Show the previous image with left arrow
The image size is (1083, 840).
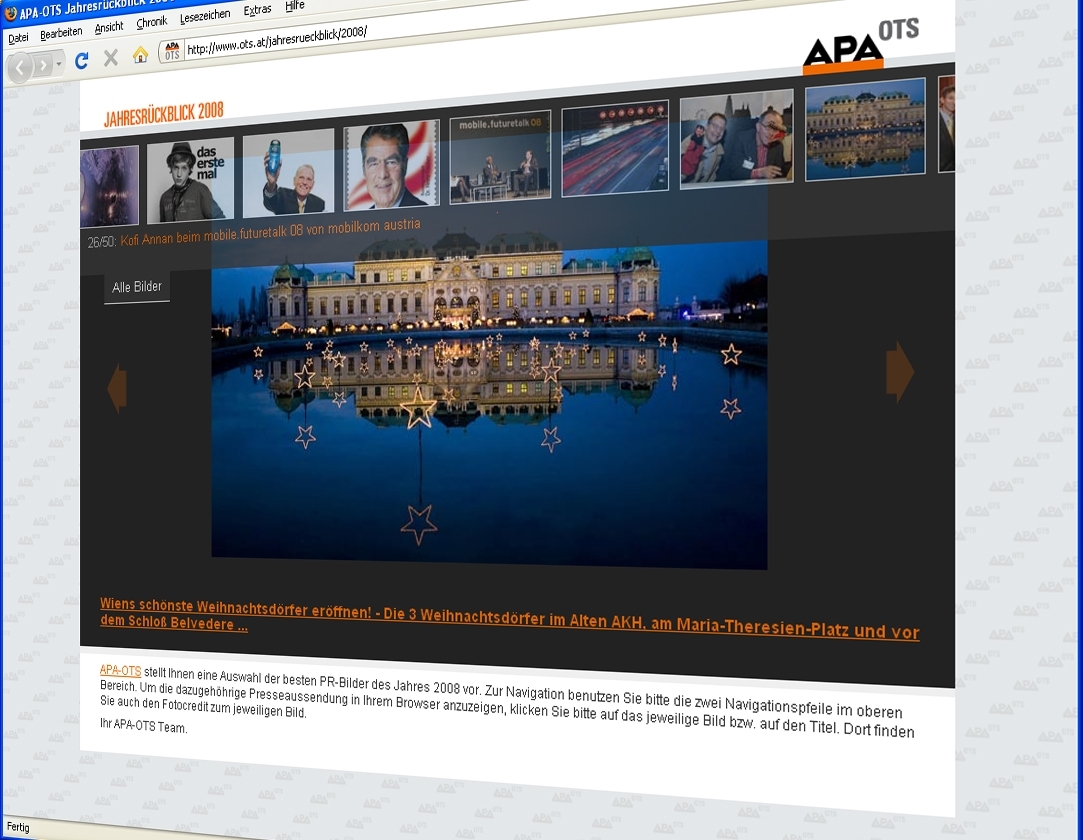pyautogui.click(x=117, y=388)
